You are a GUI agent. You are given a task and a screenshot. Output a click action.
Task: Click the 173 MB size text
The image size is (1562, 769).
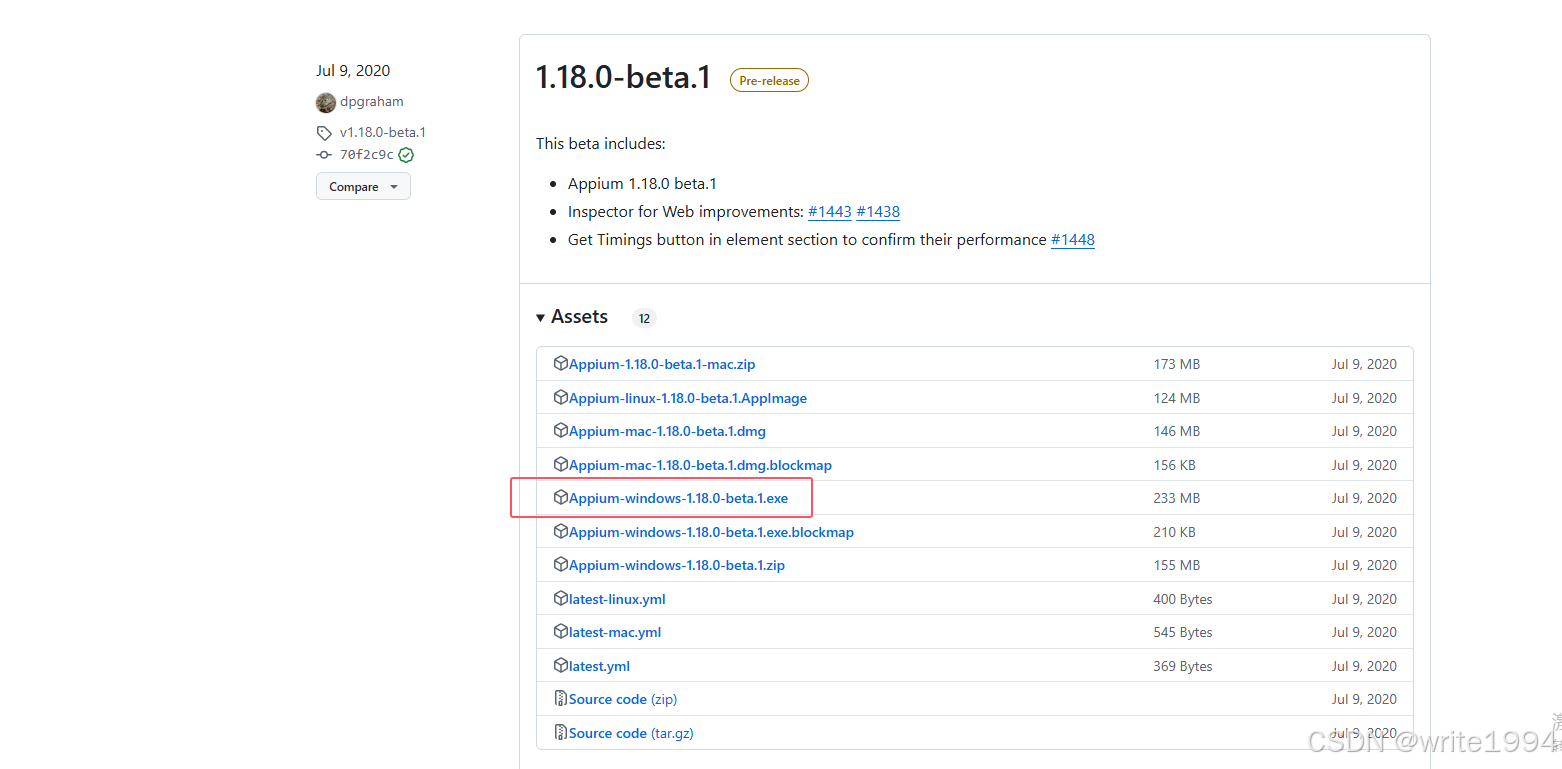pos(1177,364)
